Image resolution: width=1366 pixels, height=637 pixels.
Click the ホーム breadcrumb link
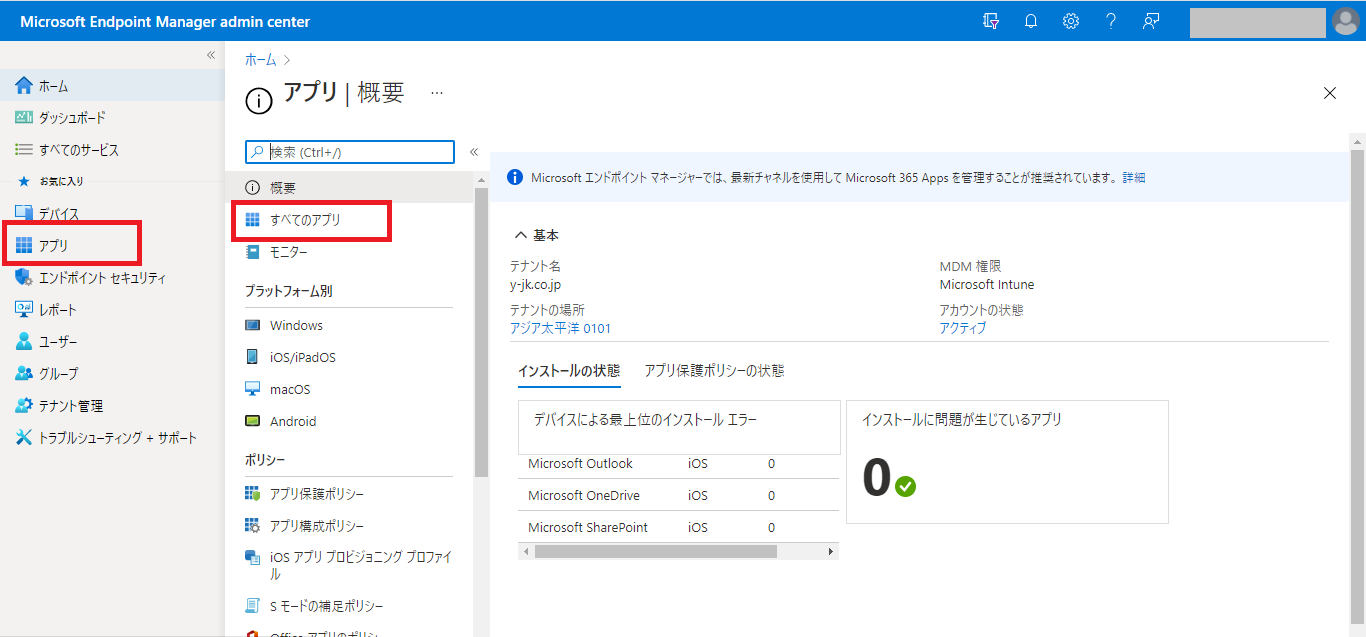pos(261,60)
